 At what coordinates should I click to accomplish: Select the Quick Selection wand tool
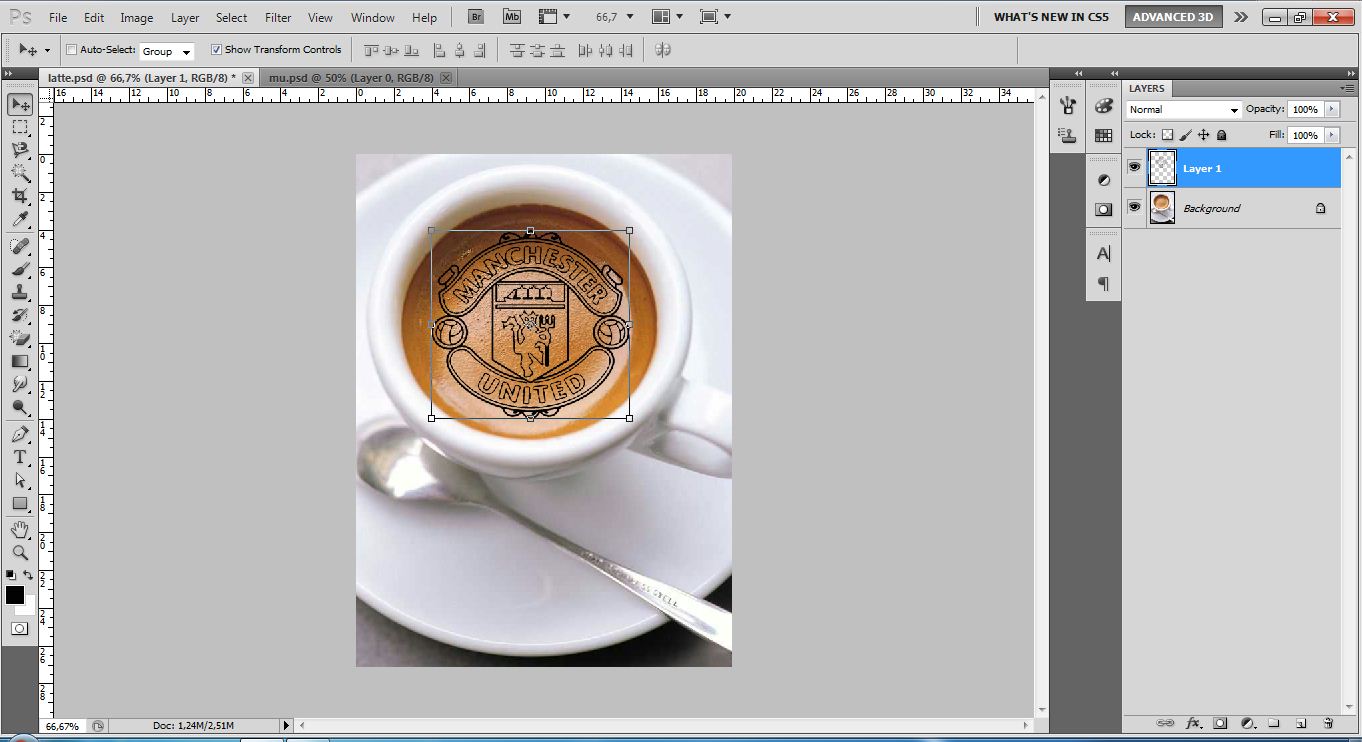tap(20, 173)
